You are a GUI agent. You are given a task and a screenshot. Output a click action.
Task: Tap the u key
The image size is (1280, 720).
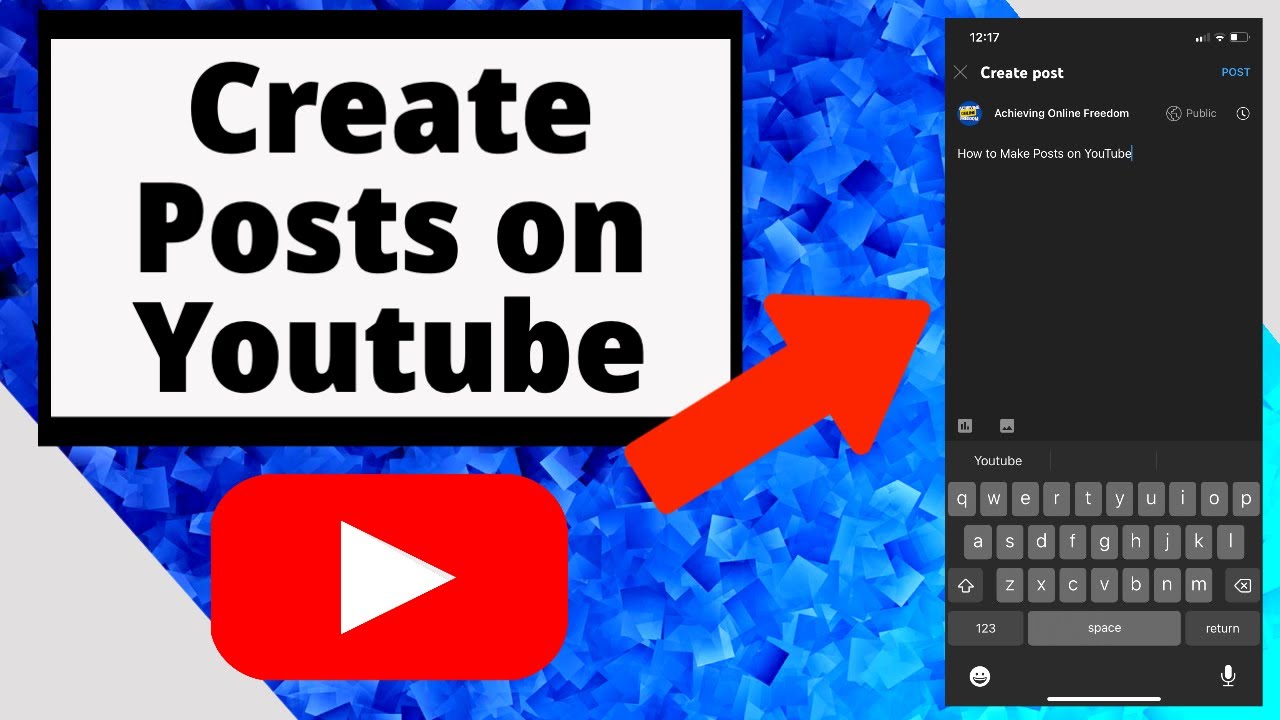click(1151, 498)
